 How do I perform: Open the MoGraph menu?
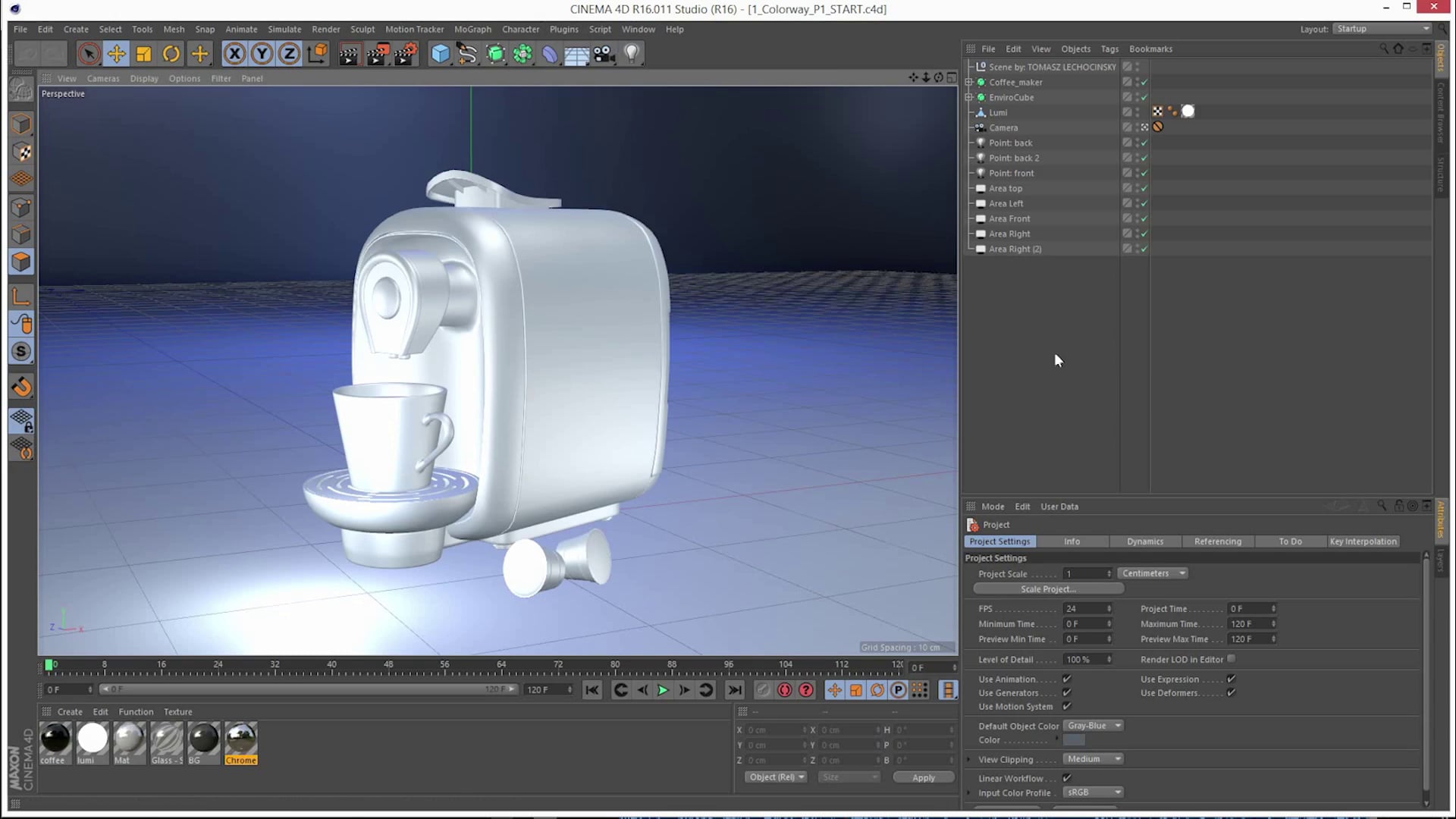coord(472,29)
